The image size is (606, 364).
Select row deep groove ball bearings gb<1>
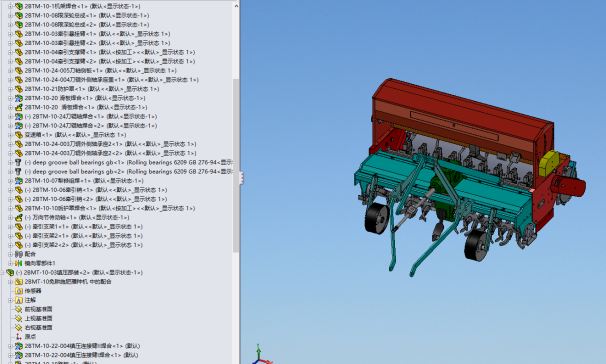pyautogui.click(x=128, y=162)
